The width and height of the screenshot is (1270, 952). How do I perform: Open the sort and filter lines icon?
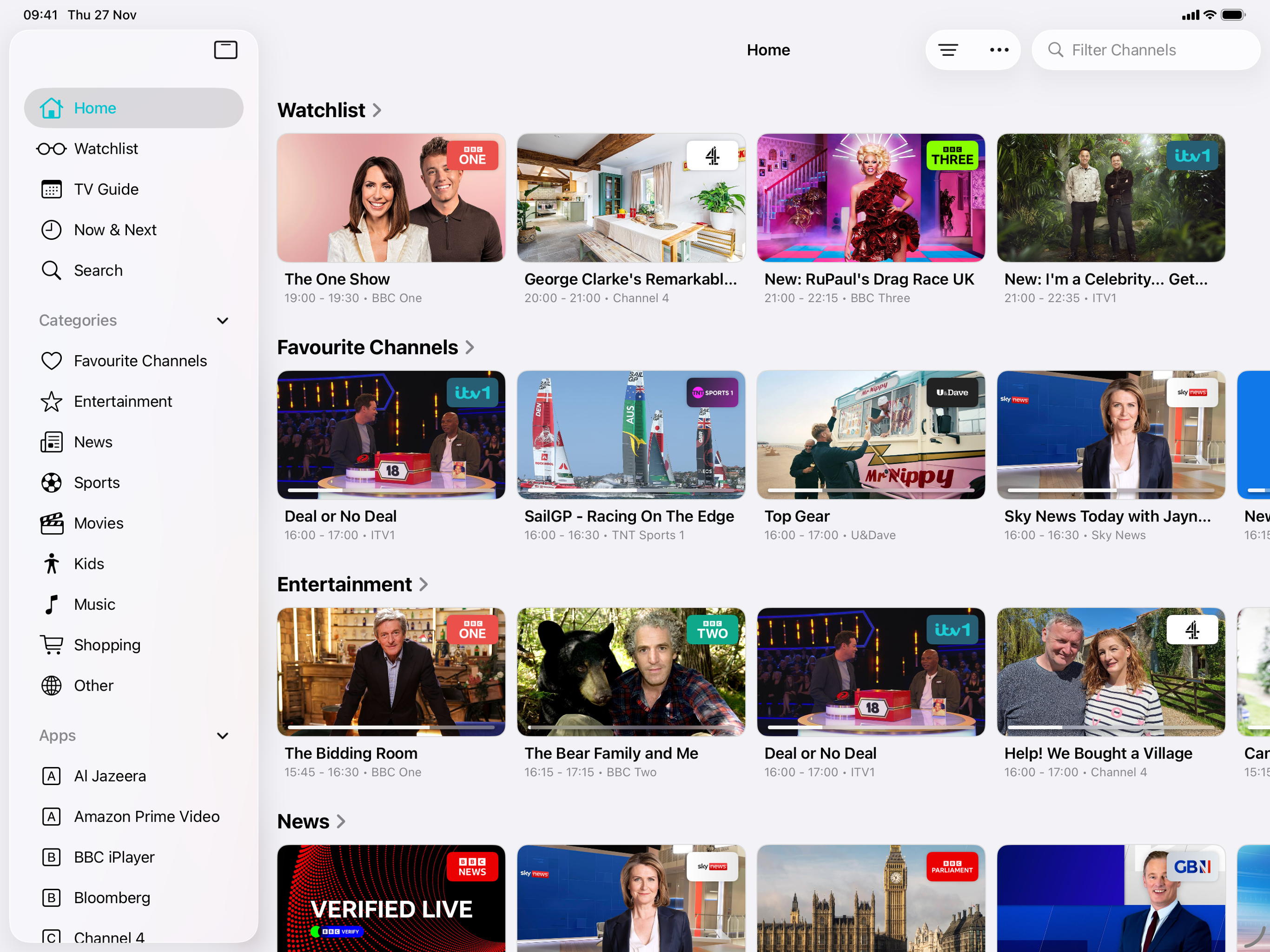pyautogui.click(x=948, y=50)
